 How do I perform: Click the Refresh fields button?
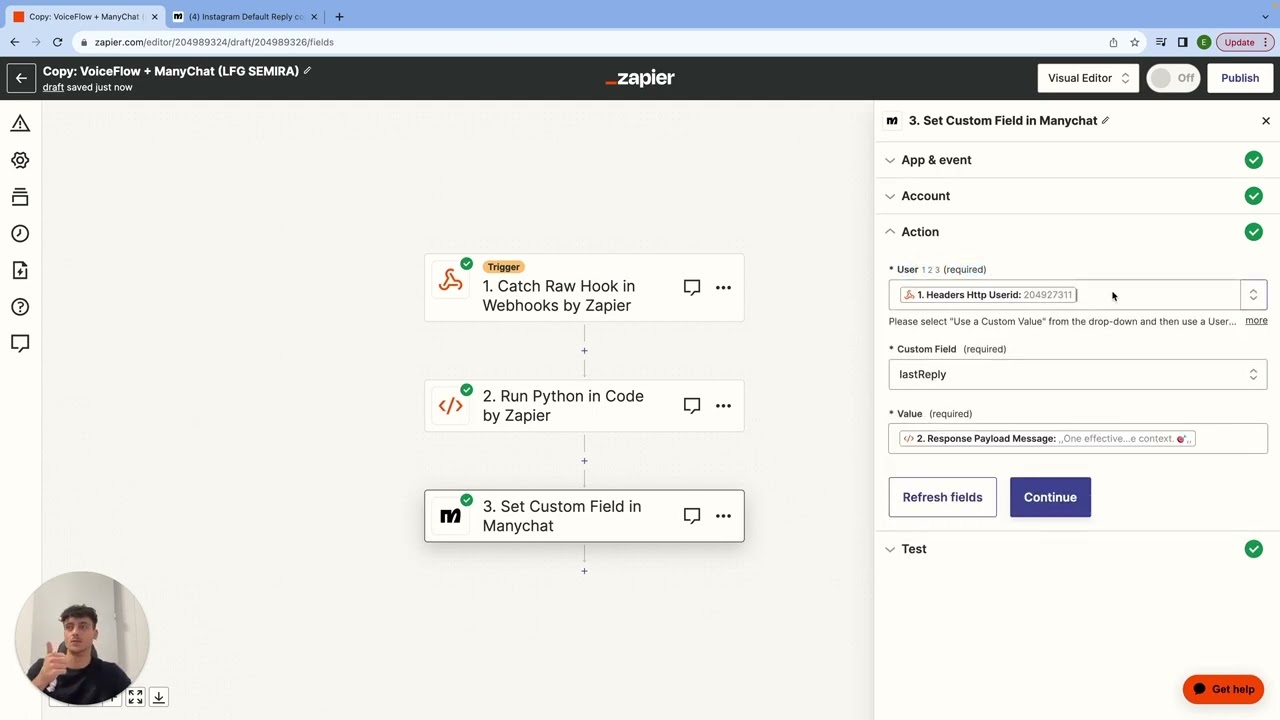(942, 497)
